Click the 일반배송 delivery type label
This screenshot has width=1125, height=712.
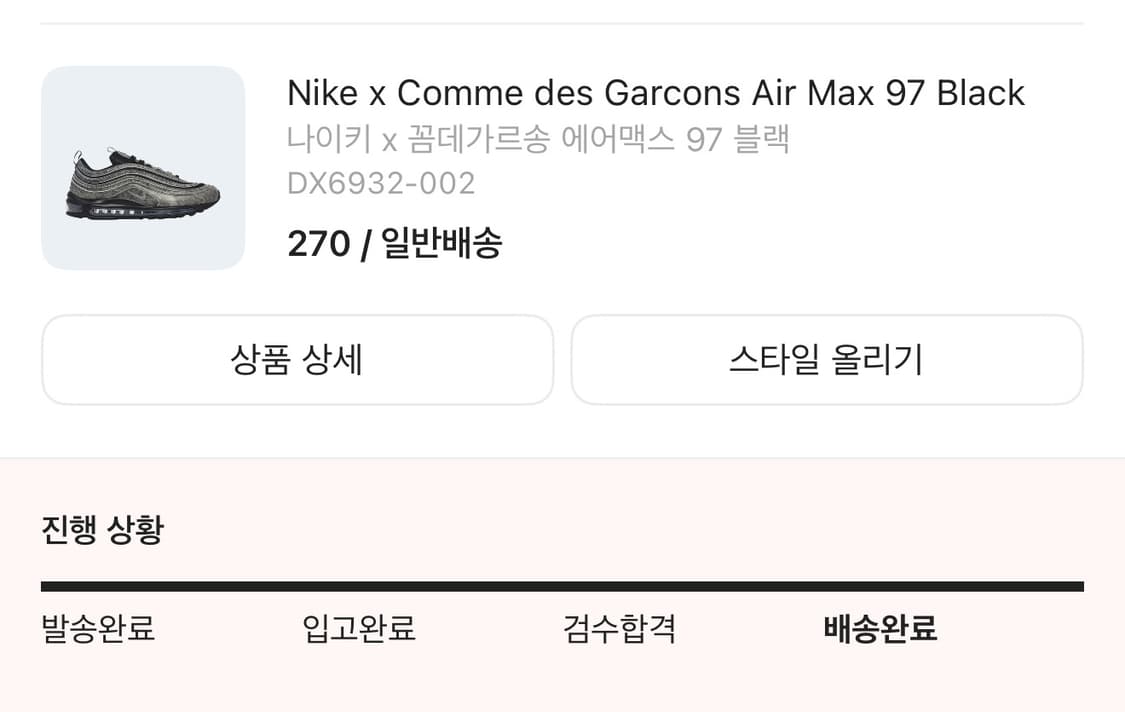tap(442, 243)
